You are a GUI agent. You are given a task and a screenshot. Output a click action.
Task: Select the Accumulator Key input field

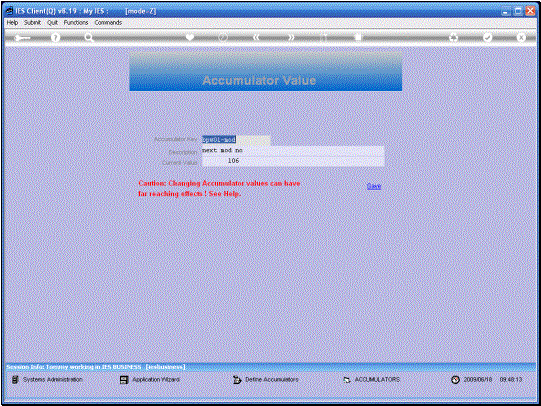(x=236, y=140)
